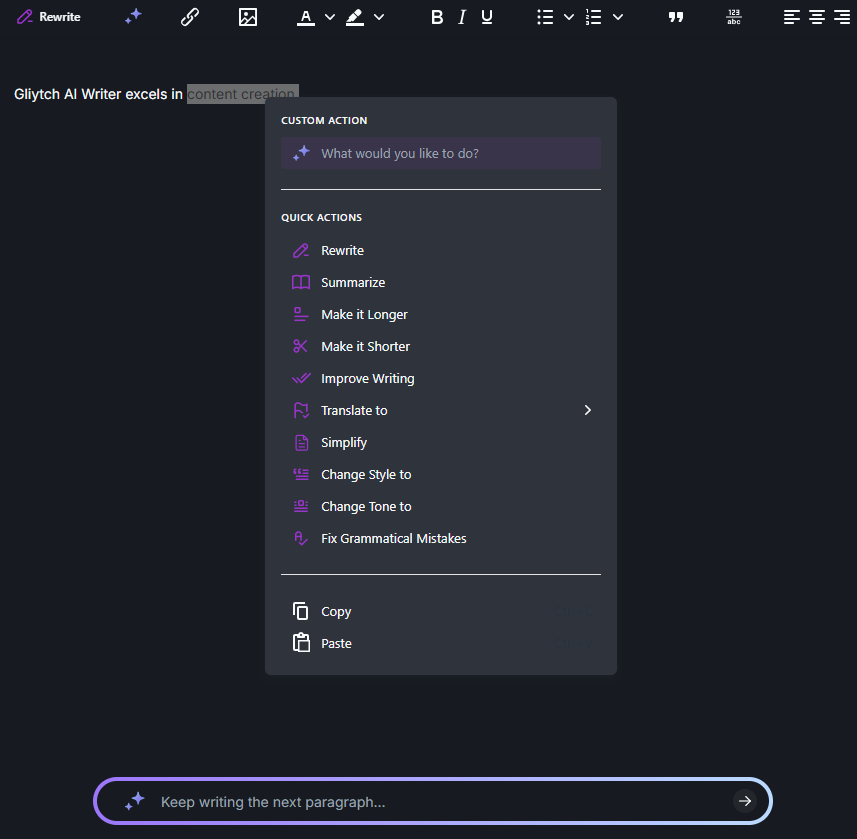Expand the bulleted list style dropdown

pyautogui.click(x=569, y=17)
